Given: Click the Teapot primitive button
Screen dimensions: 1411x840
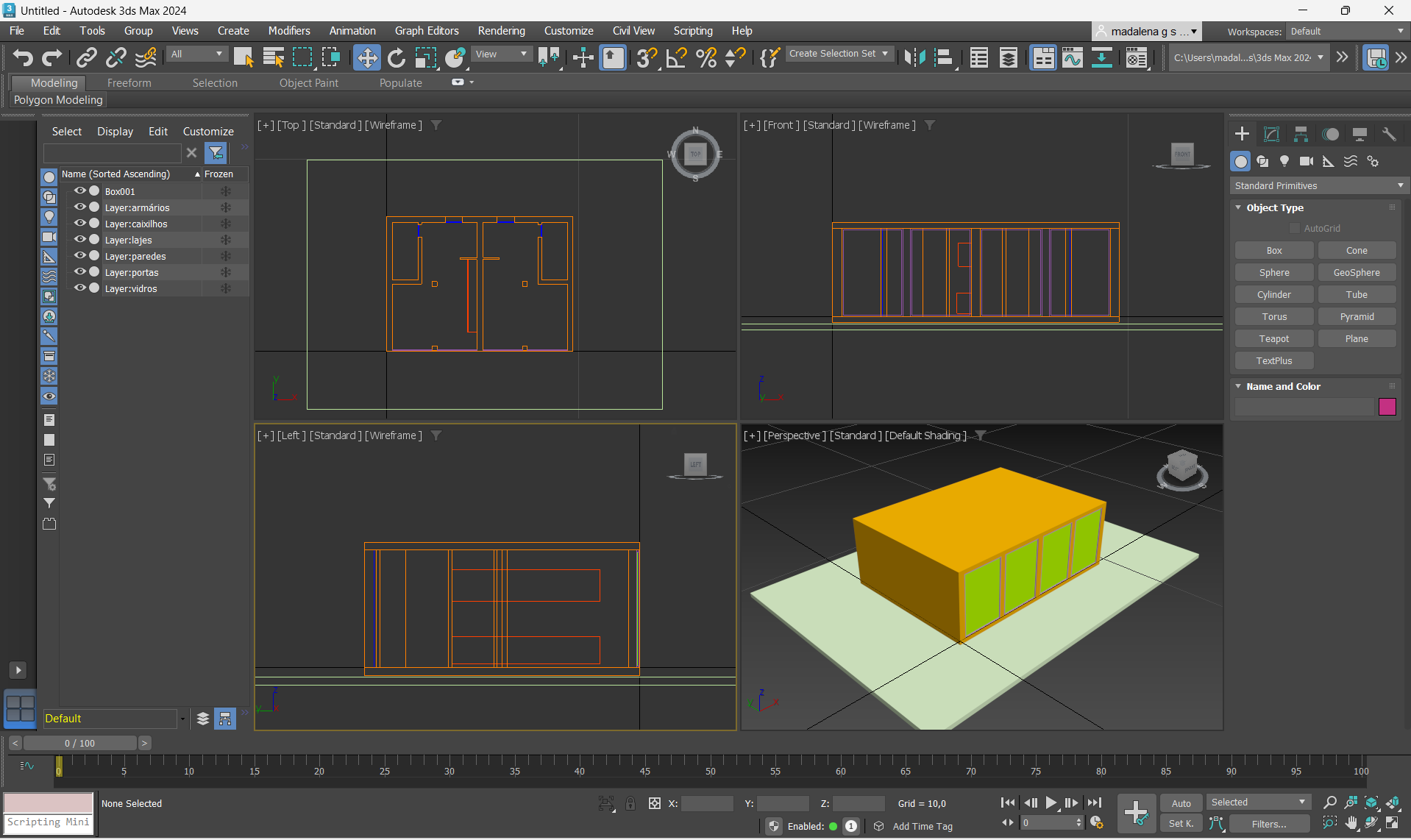Looking at the screenshot, I should (1273, 339).
